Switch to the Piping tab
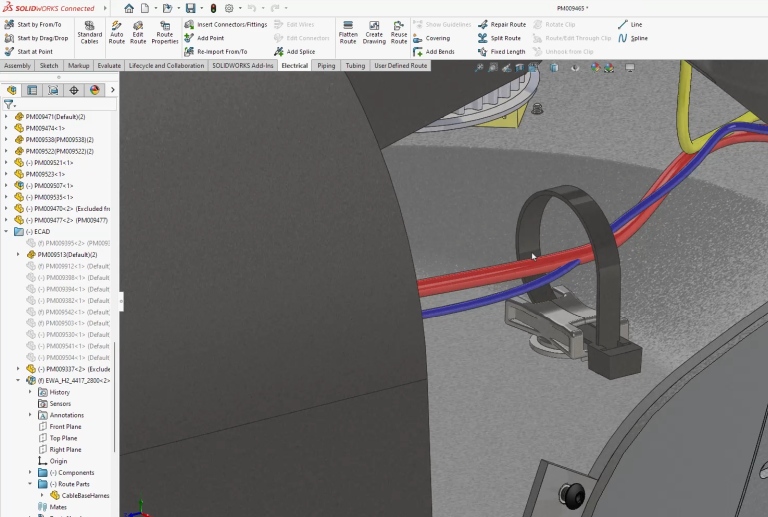768x517 pixels. click(326, 66)
